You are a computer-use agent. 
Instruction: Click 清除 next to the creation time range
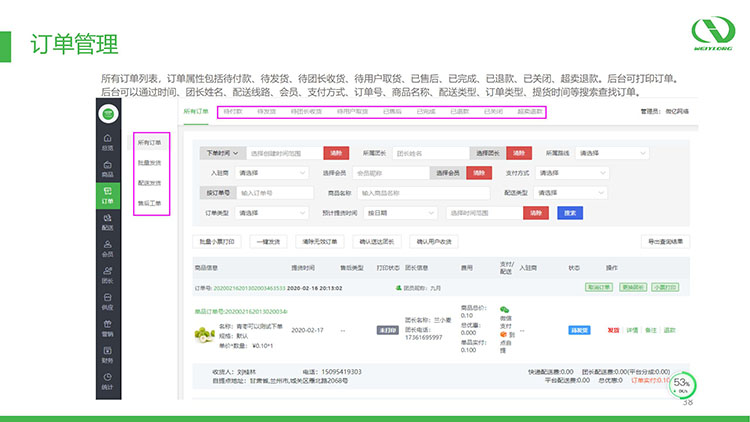coord(336,153)
